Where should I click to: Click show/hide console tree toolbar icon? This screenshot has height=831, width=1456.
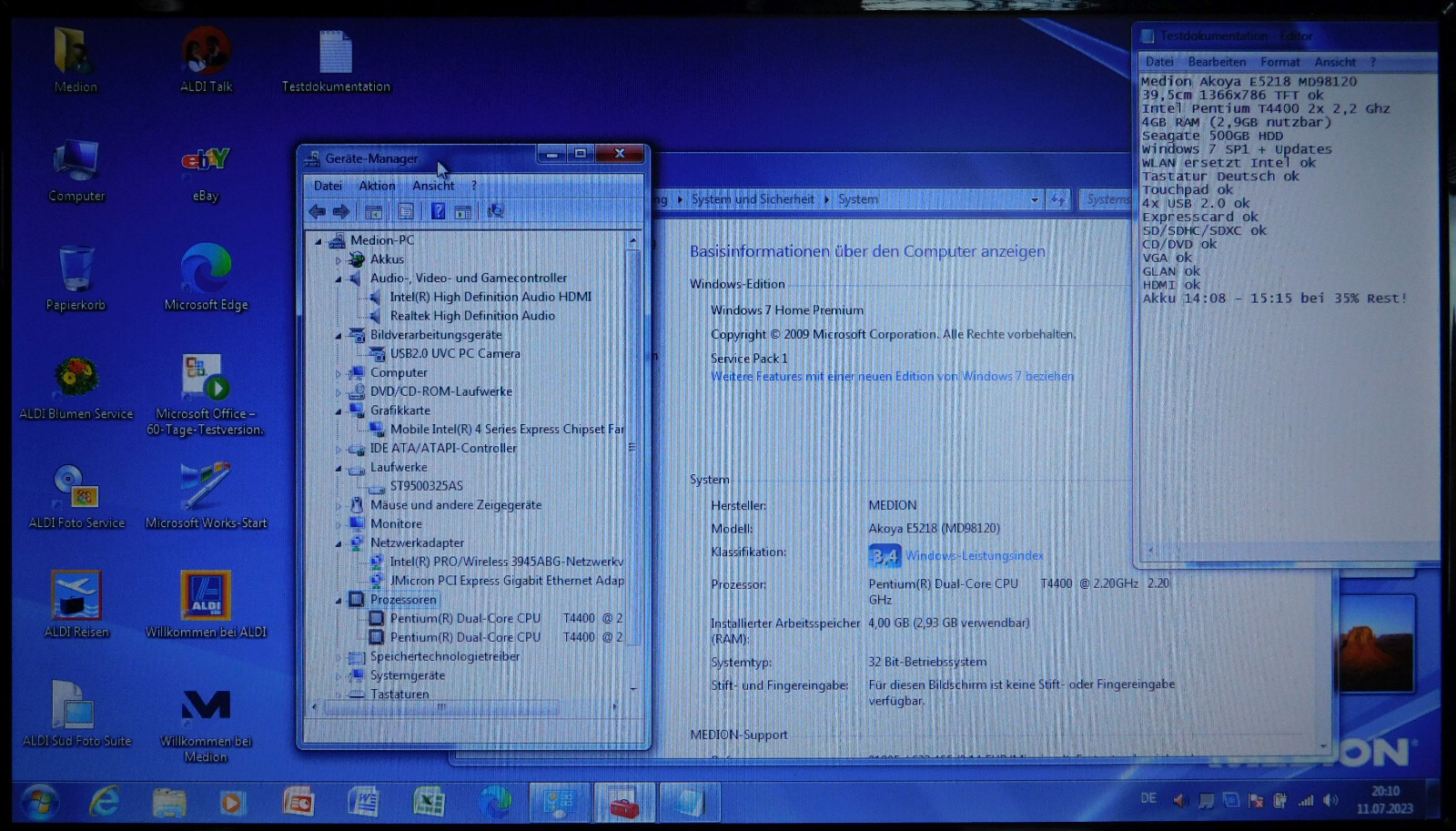pos(373,212)
